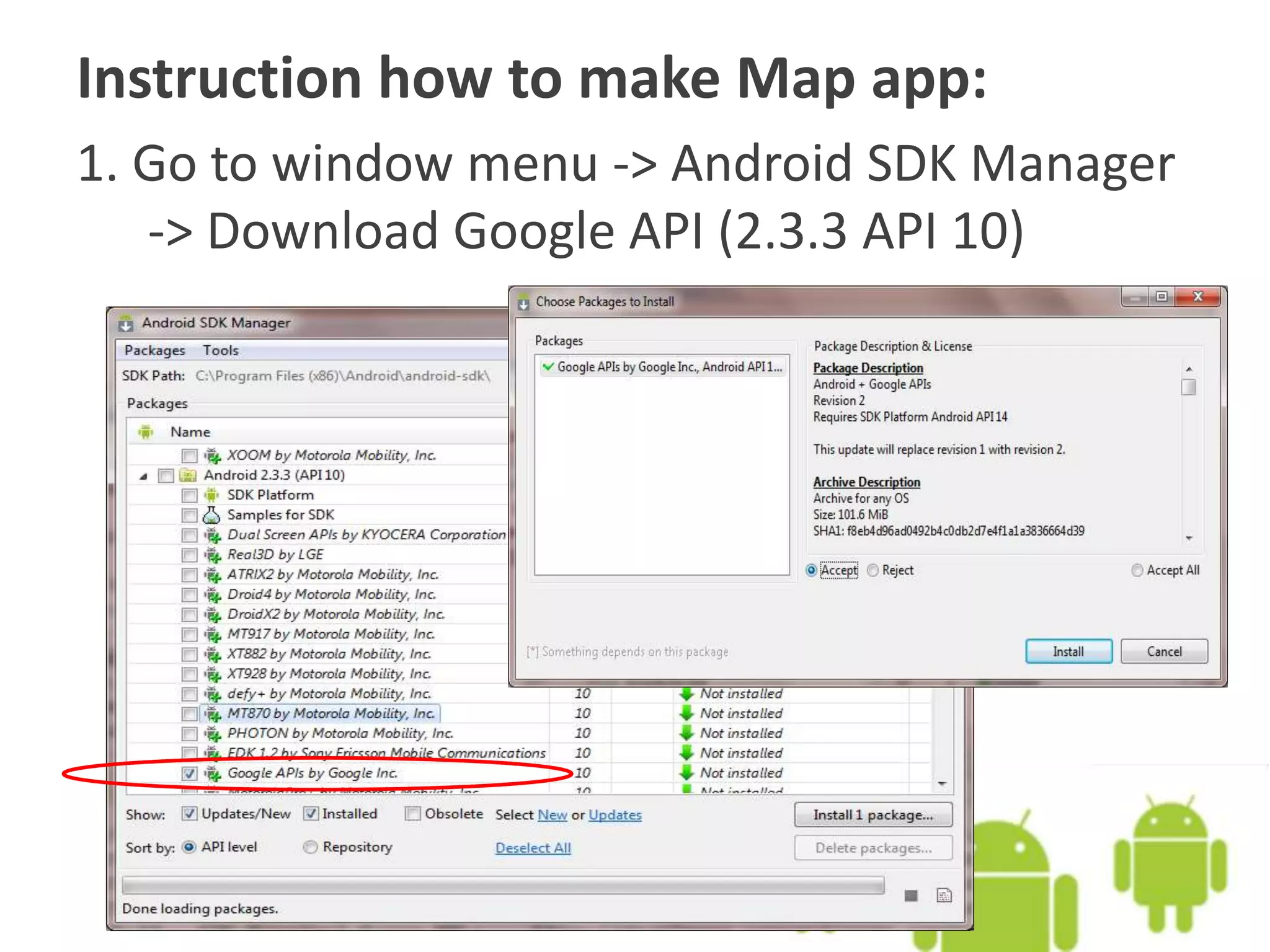Click the Delete packages button
This screenshot has width=1270, height=952.
coord(873,848)
